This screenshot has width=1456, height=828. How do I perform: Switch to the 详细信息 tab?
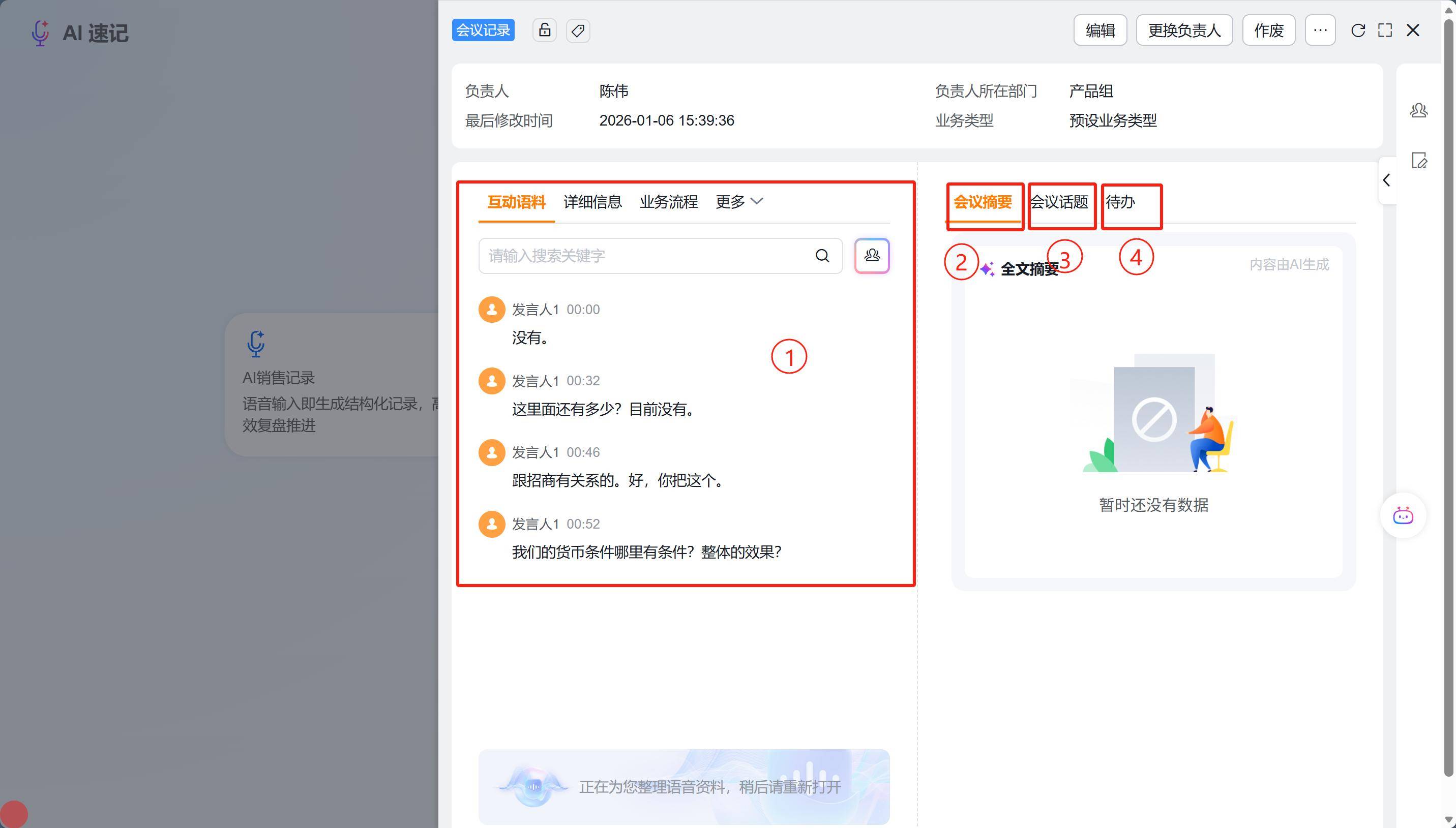(592, 202)
